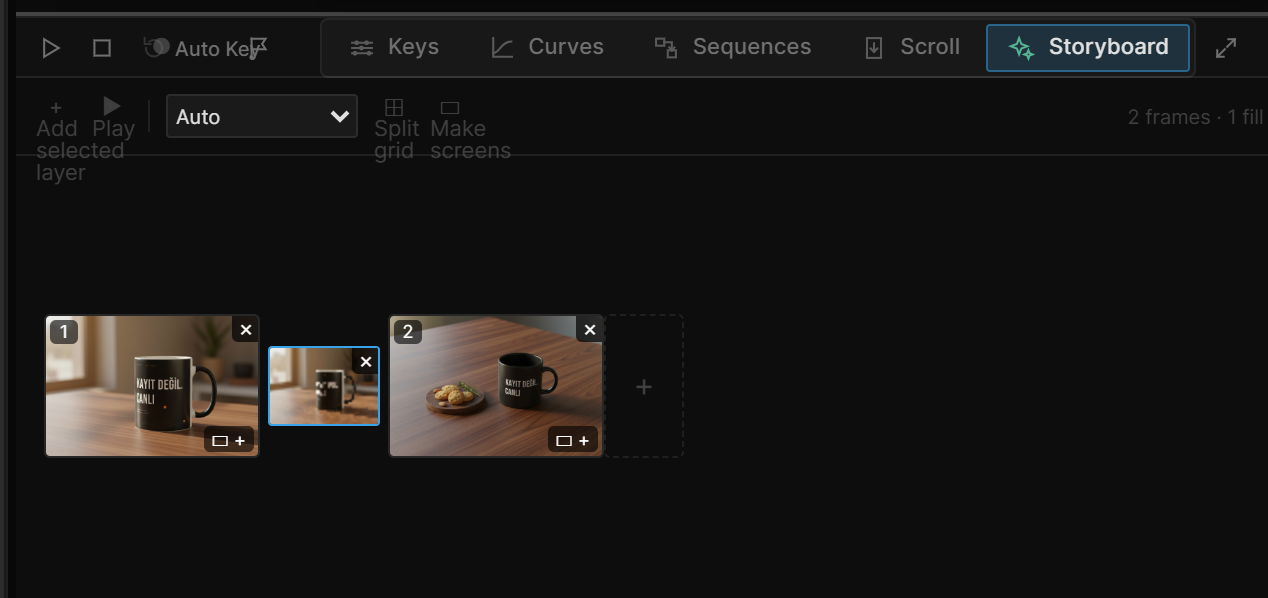Click the flag marker icon
The height and width of the screenshot is (598, 1268).
click(x=259, y=47)
